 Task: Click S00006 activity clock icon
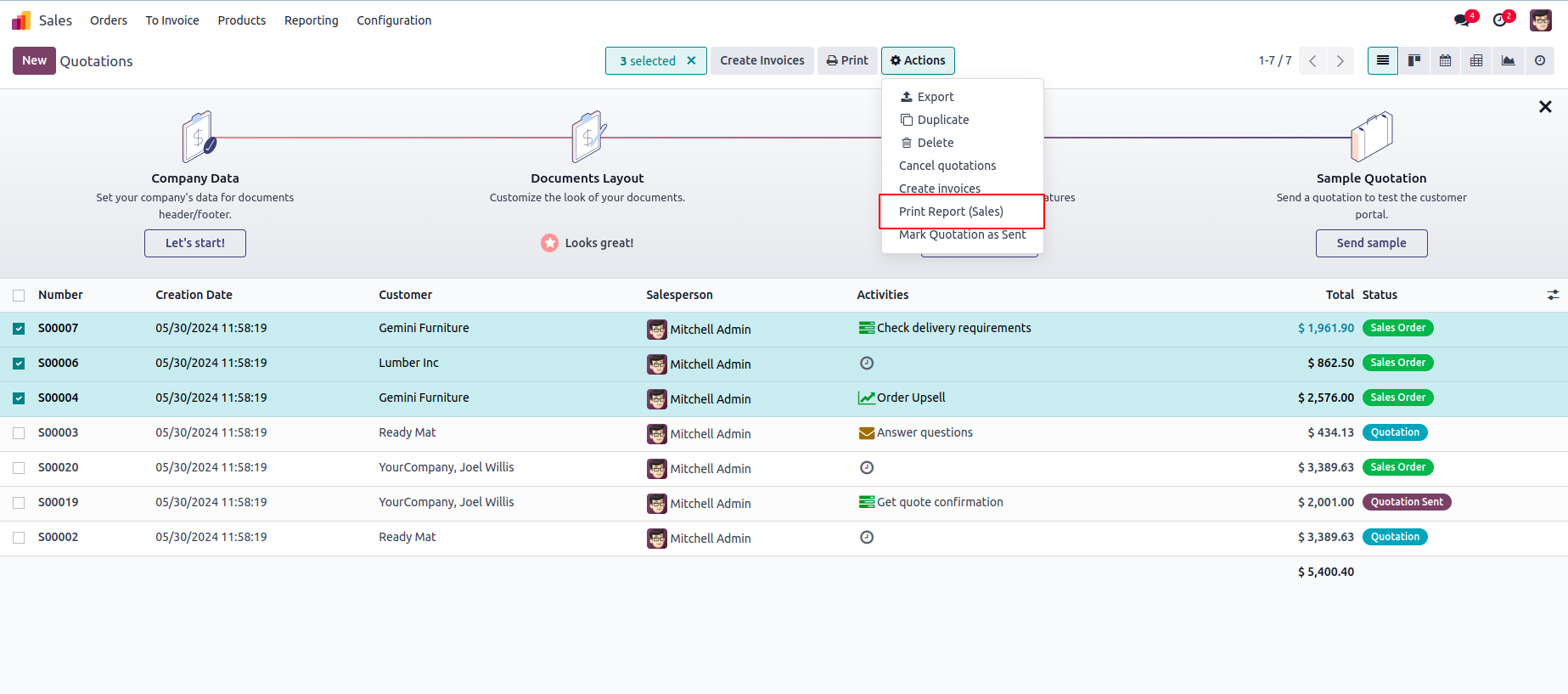tap(867, 363)
